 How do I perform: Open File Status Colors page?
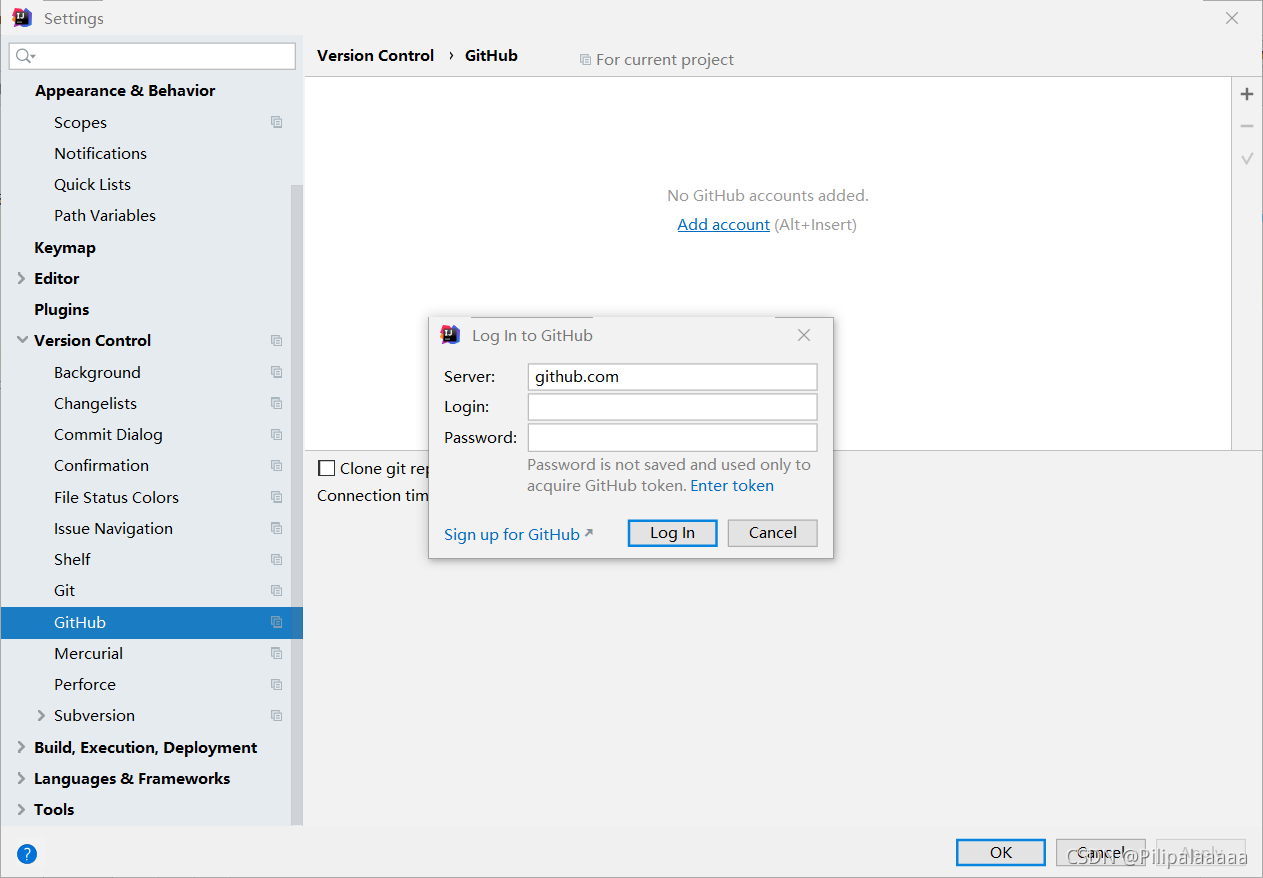[116, 497]
